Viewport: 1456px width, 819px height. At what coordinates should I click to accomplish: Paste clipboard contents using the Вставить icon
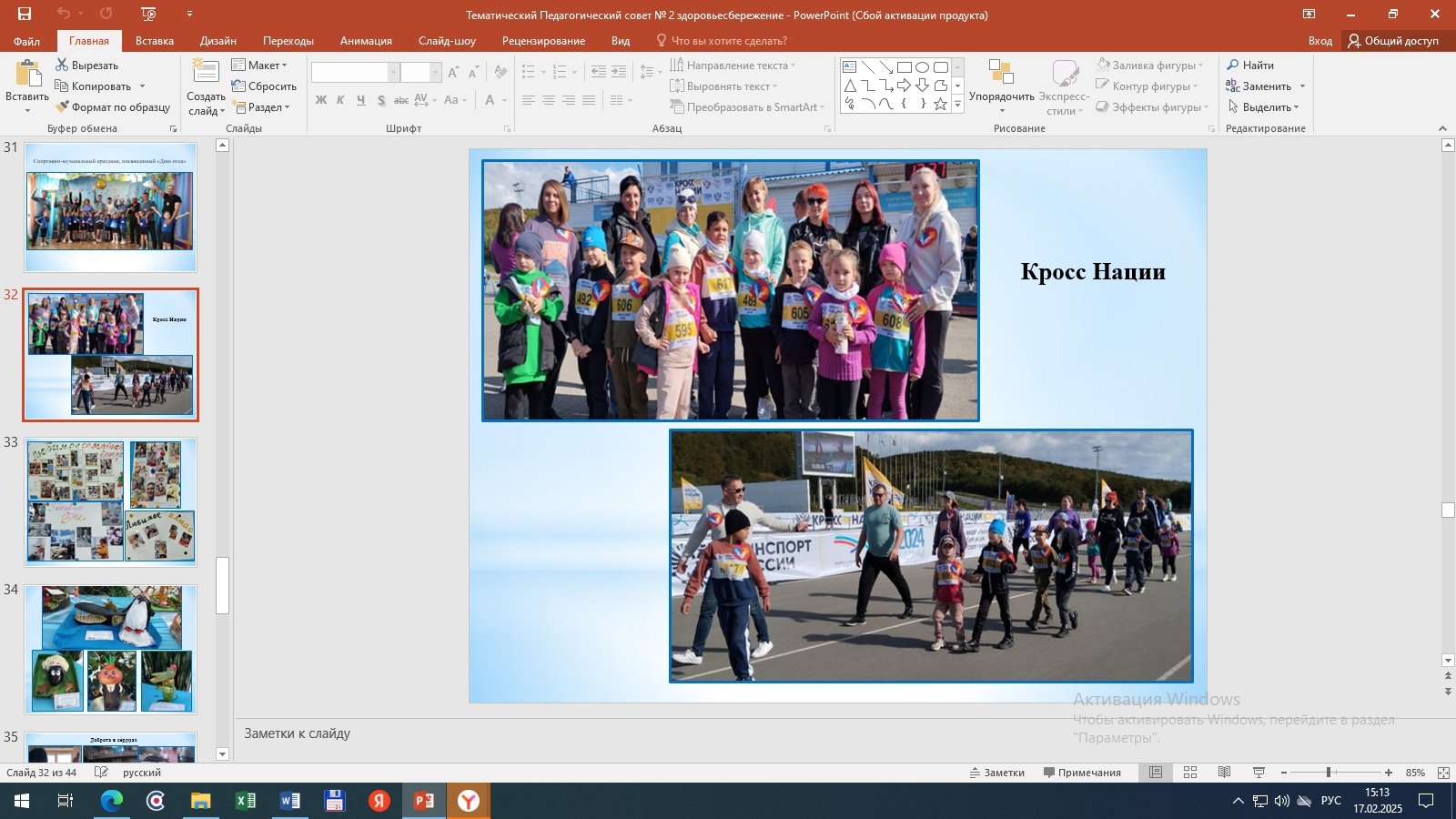[x=27, y=73]
